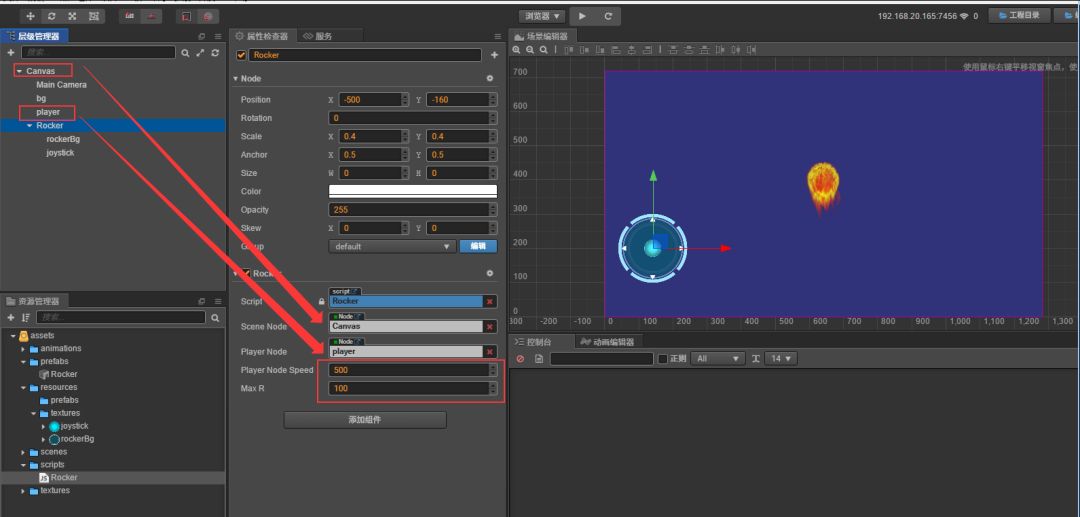
Task: Expand the animations folder
Action: [x=23, y=349]
